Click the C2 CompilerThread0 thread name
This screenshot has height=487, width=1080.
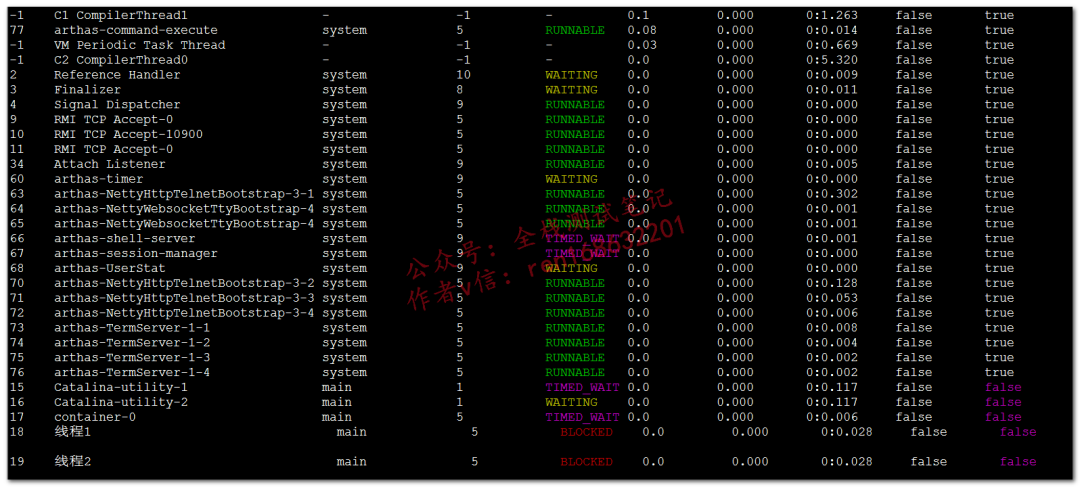pos(121,60)
